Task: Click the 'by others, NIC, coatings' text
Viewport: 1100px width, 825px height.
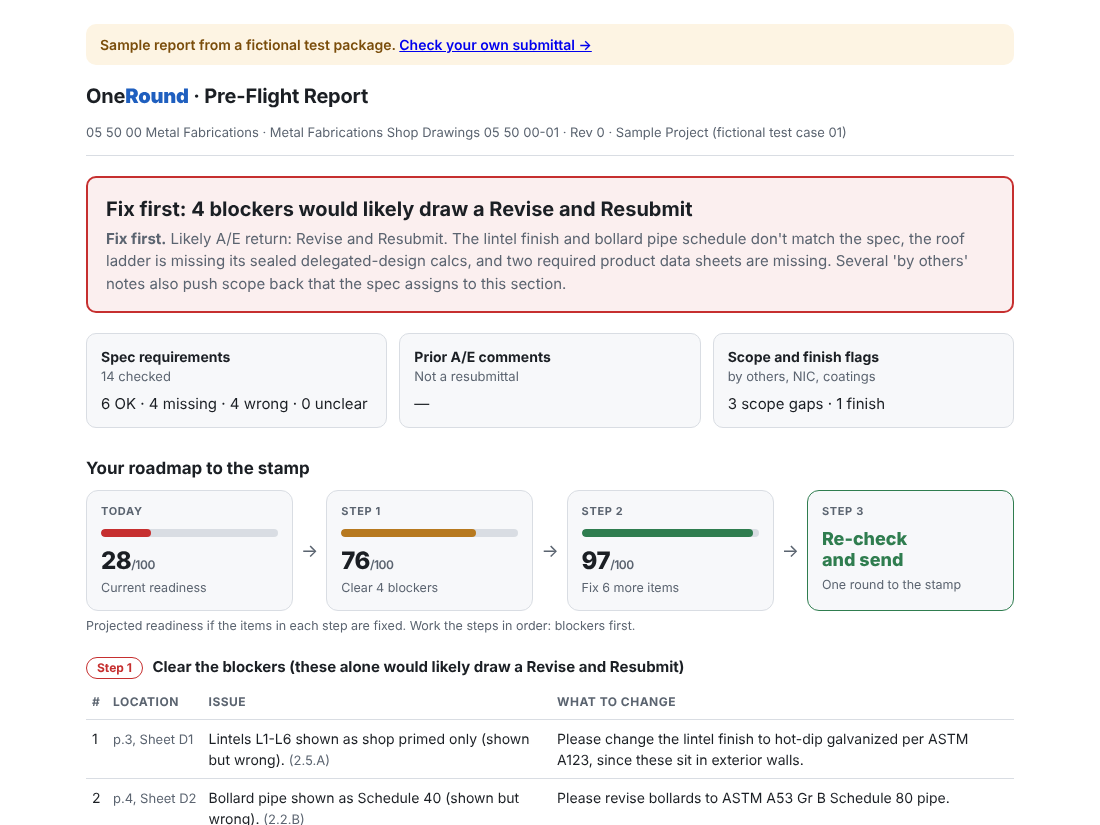Action: click(801, 377)
